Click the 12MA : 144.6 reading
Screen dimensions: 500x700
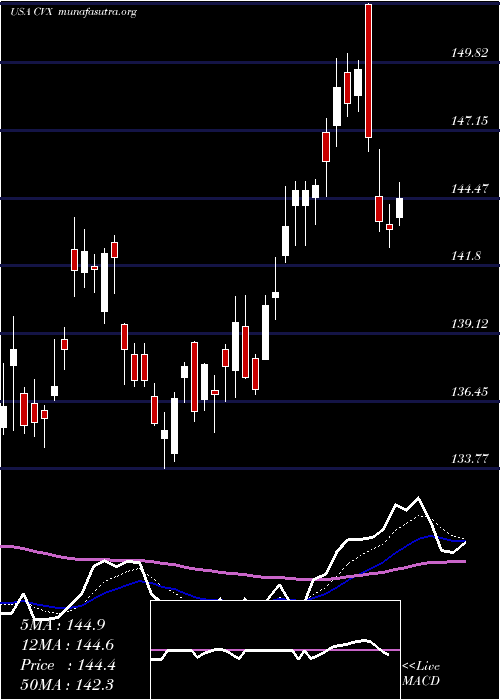pyautogui.click(x=67, y=645)
